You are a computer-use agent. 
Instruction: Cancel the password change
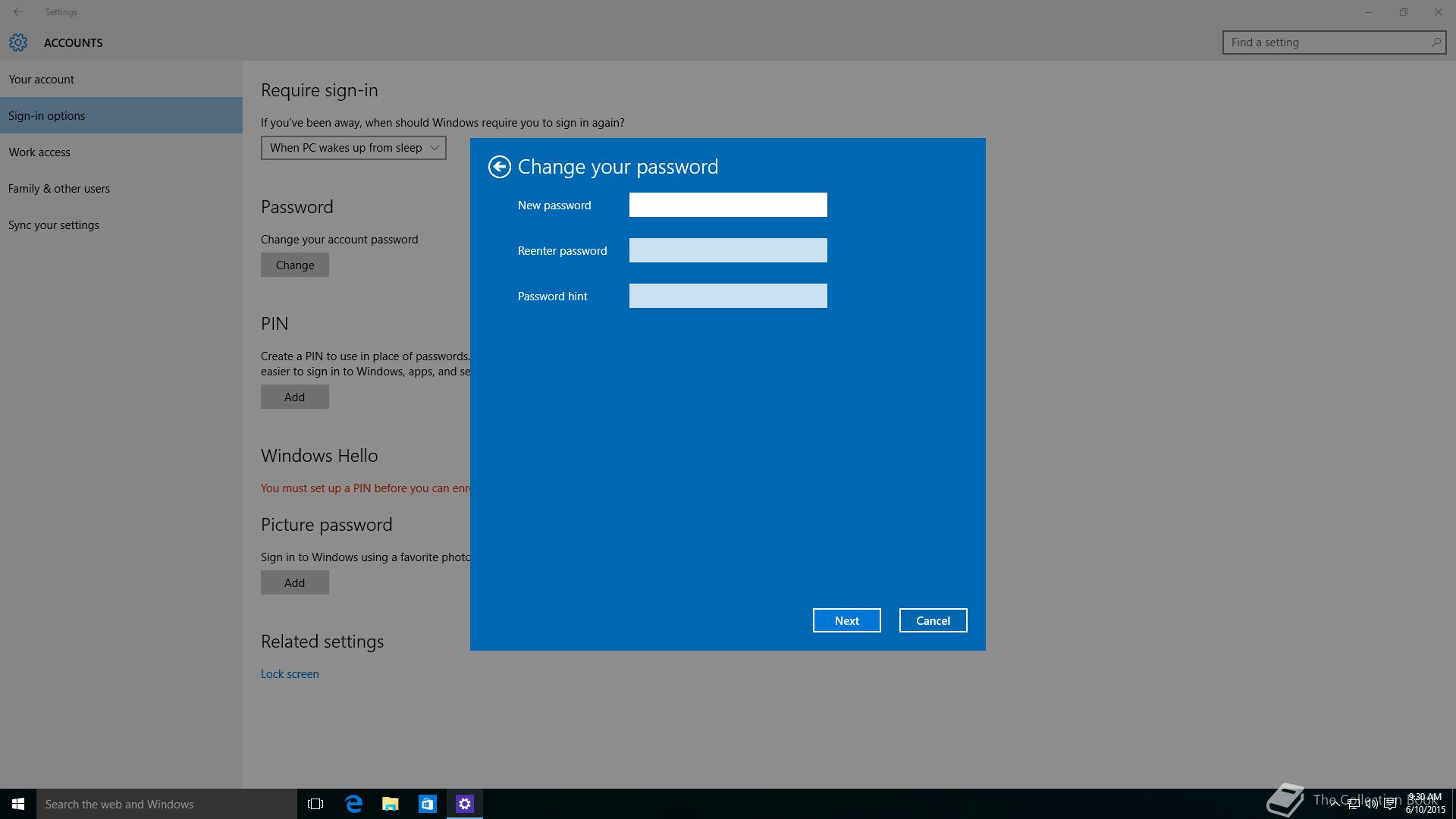[933, 620]
